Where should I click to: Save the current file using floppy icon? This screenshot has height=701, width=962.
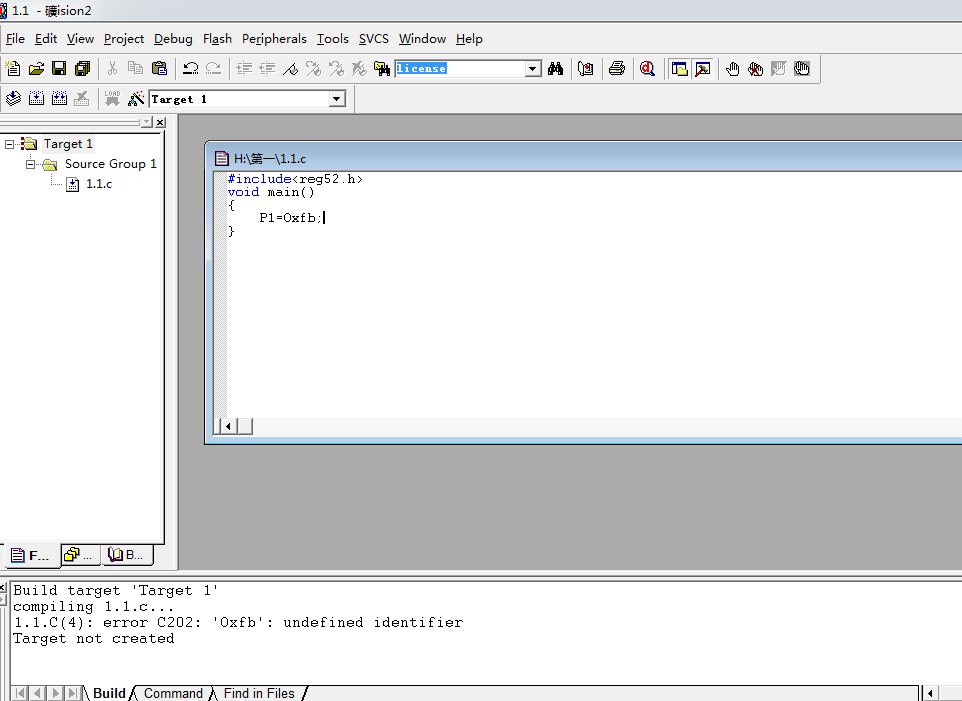[59, 69]
